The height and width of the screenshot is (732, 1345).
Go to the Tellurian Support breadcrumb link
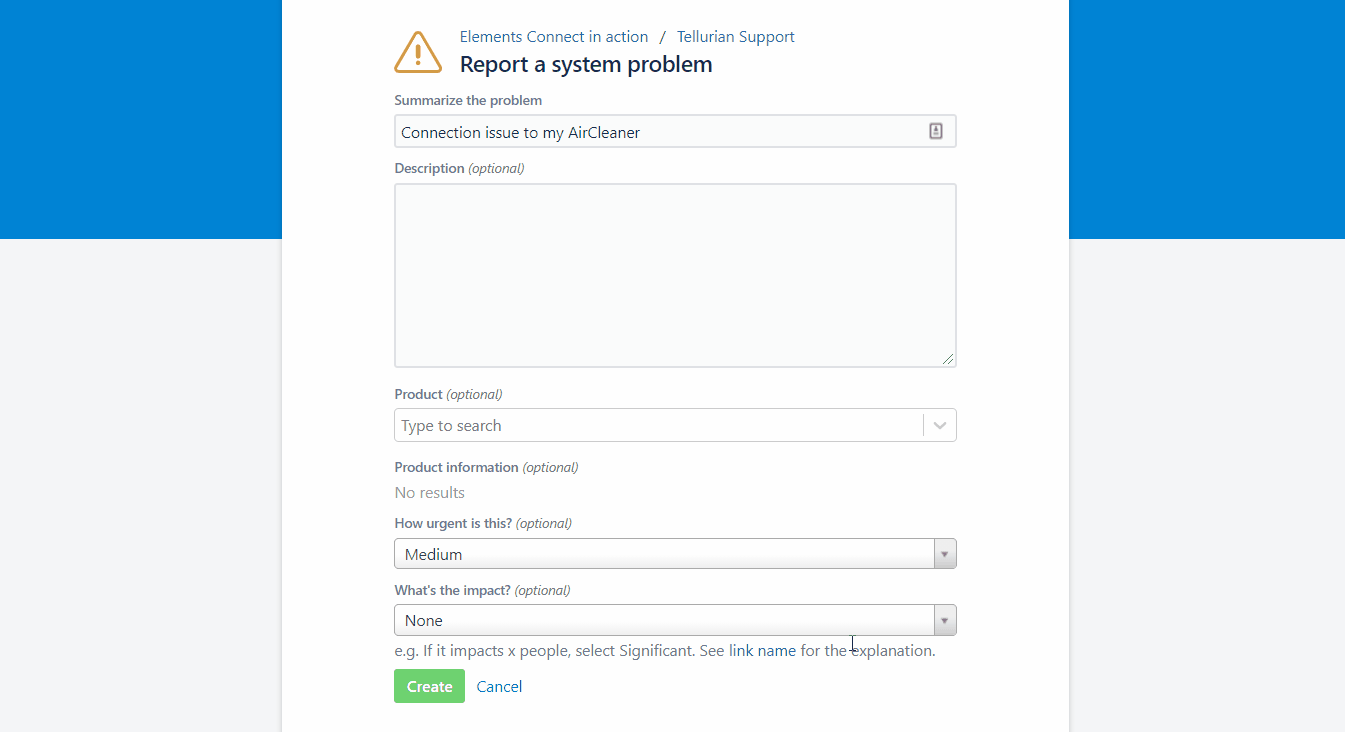(735, 37)
